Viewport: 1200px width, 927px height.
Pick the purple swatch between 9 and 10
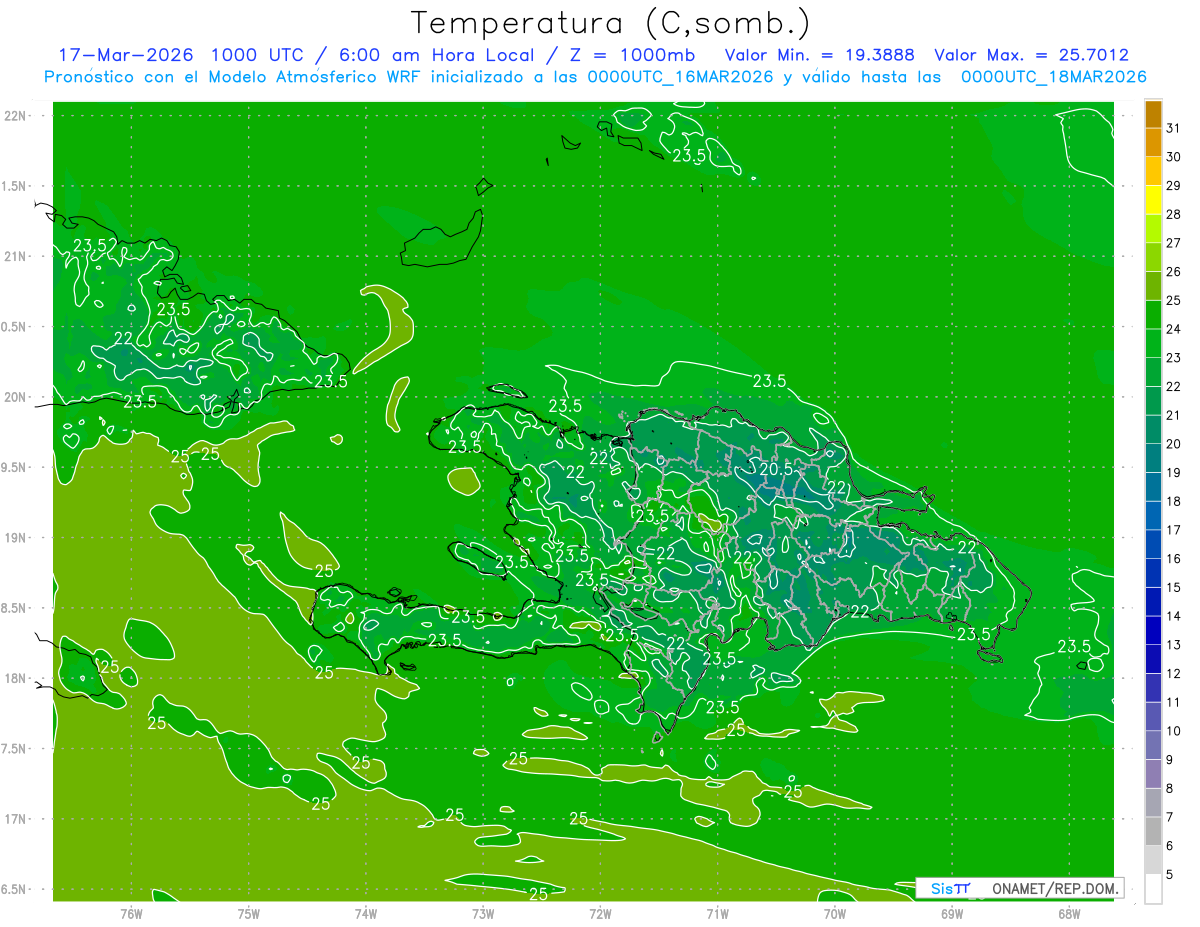coord(1153,746)
